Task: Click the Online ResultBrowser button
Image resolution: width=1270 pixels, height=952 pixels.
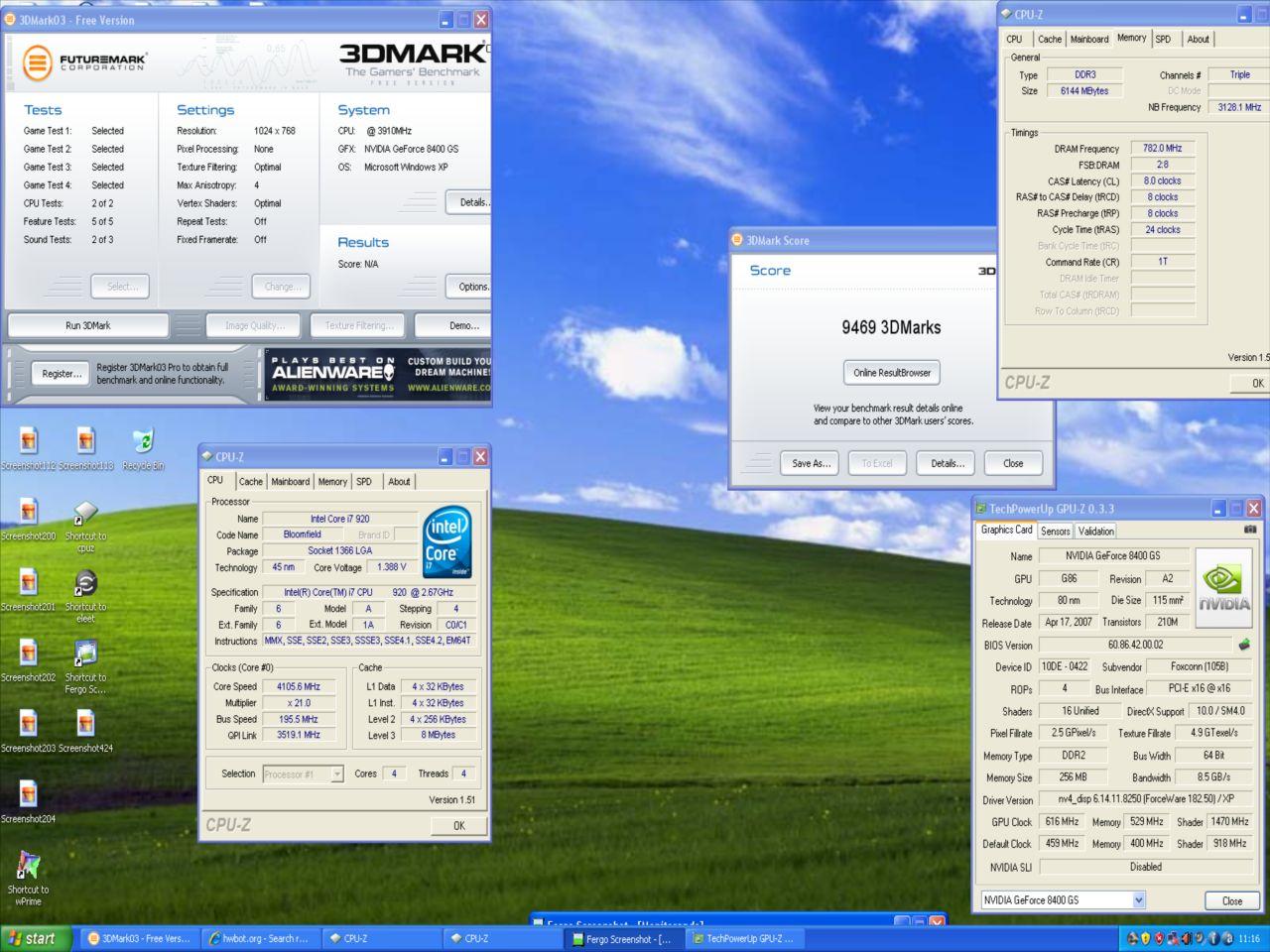Action: (892, 373)
